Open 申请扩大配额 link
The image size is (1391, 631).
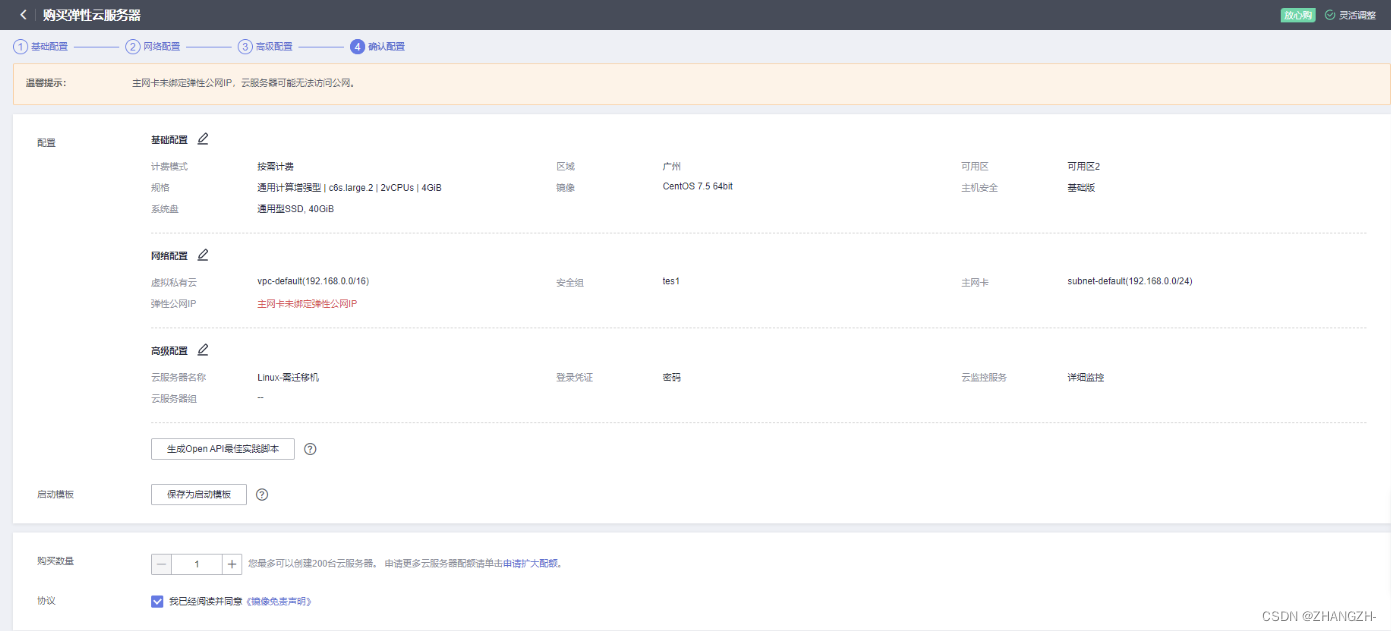tap(530, 564)
